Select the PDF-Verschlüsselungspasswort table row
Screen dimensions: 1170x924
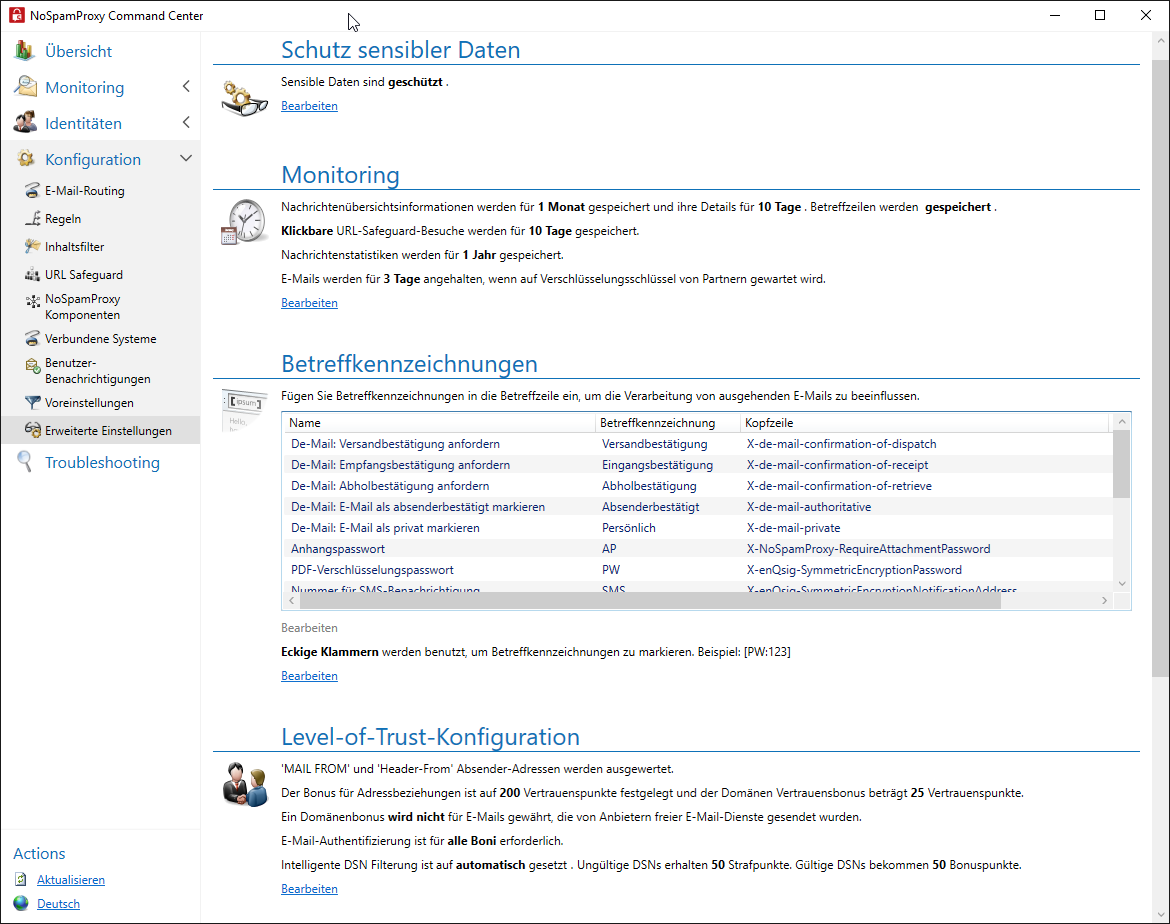click(698, 569)
